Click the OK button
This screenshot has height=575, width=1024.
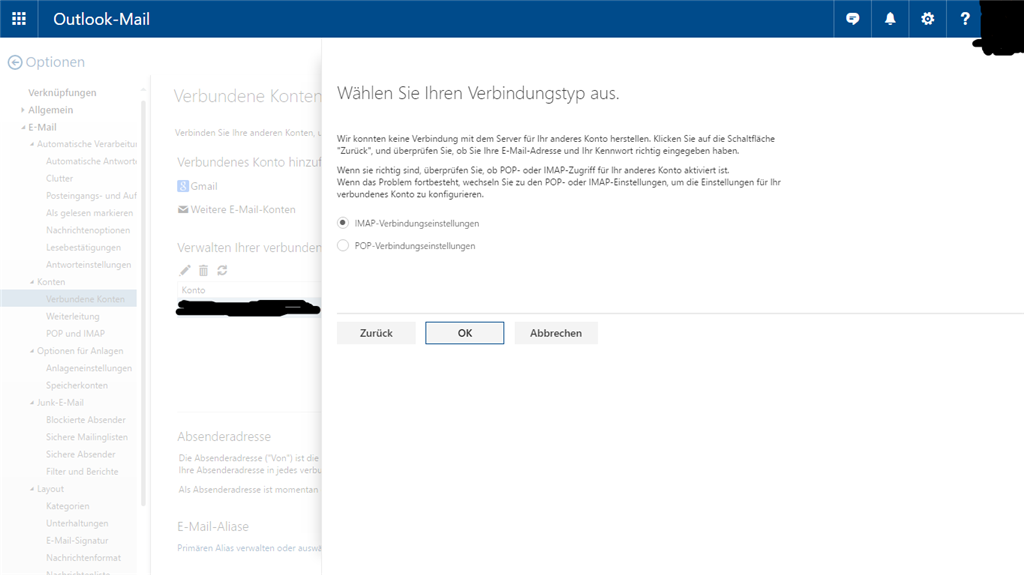tap(464, 333)
